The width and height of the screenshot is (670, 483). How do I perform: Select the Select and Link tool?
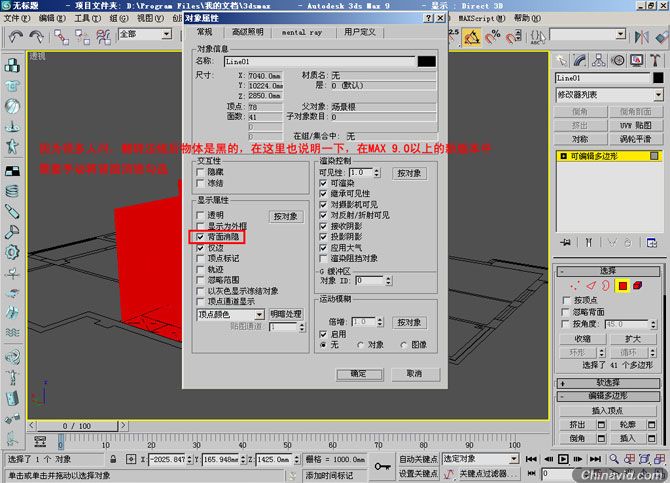pos(61,37)
